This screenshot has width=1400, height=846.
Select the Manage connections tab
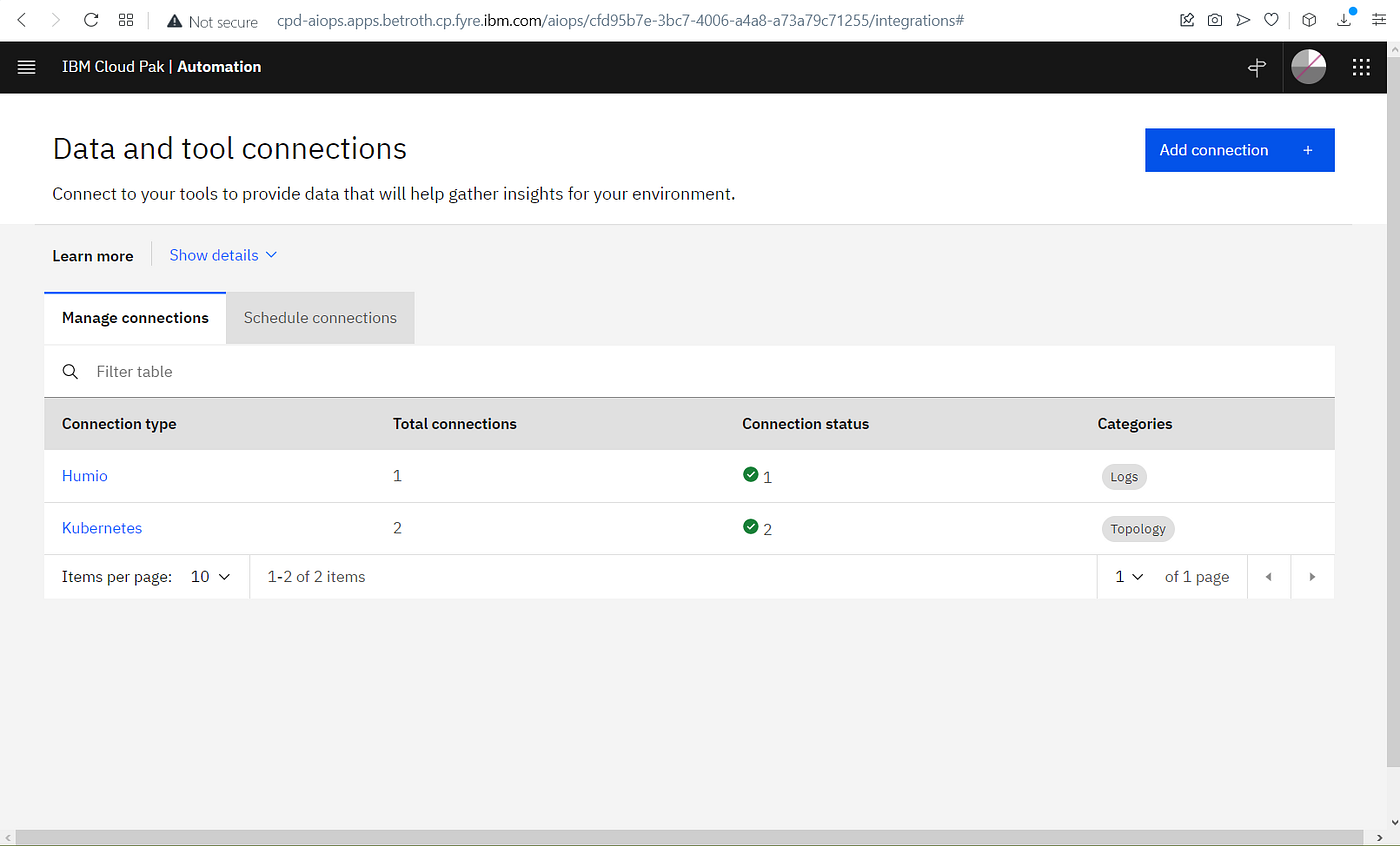click(x=135, y=318)
